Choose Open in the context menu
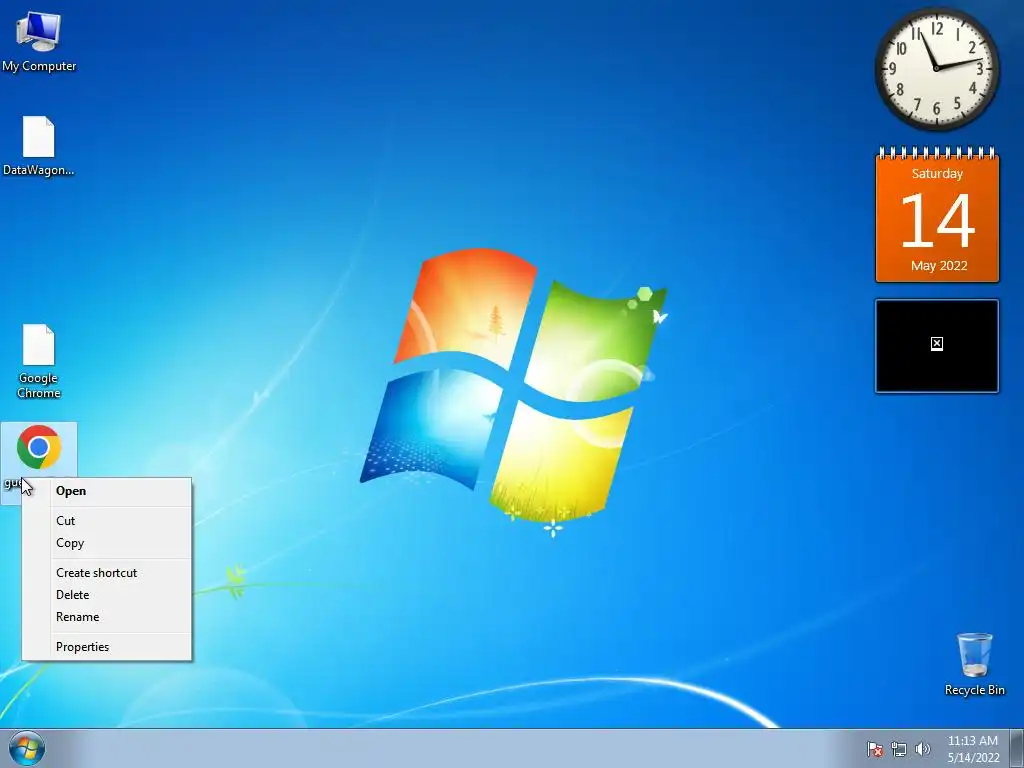The image size is (1024, 768). 107,491
